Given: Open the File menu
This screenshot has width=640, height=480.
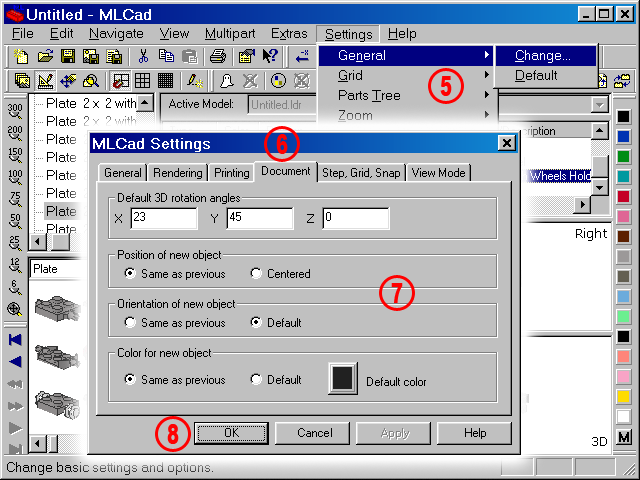Looking at the screenshot, I should (22, 33).
